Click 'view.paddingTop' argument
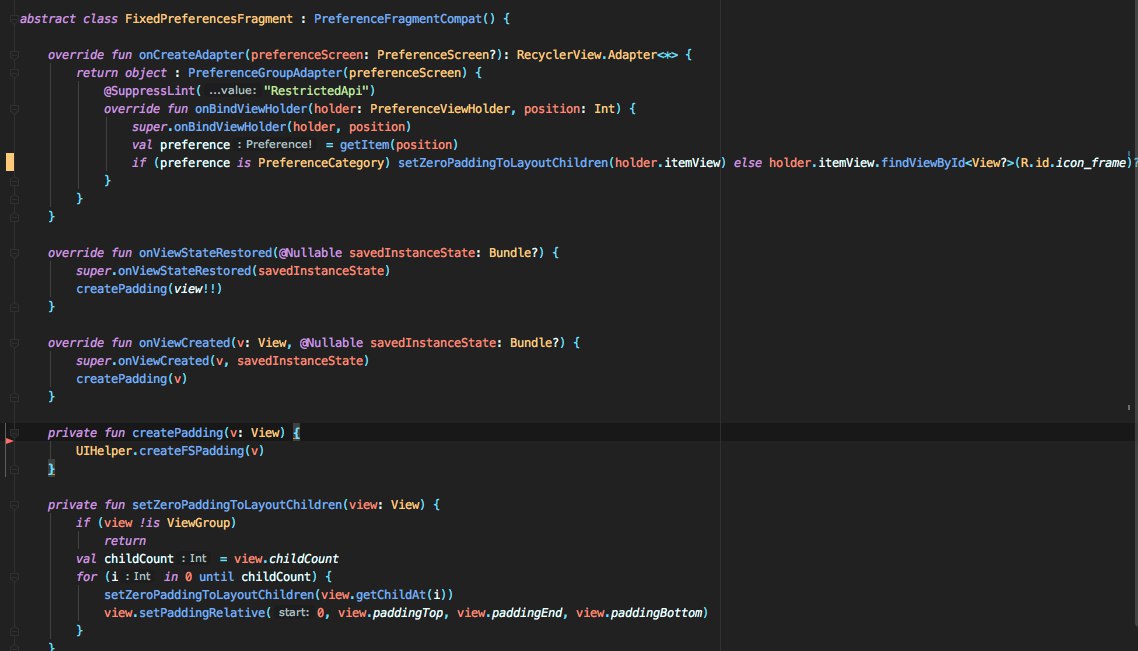1138x651 pixels. pos(390,613)
